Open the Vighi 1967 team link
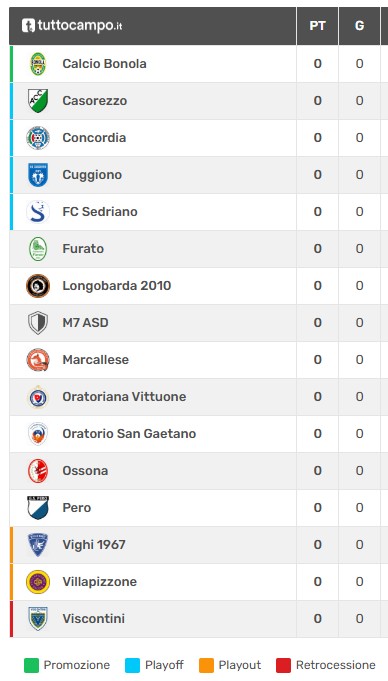 pyautogui.click(x=94, y=545)
